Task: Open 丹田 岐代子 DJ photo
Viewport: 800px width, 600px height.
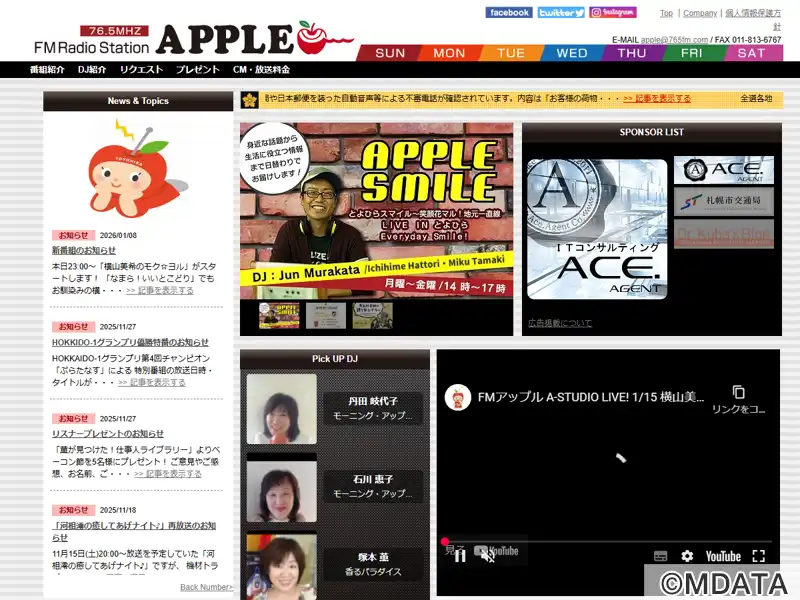Action: coord(282,409)
